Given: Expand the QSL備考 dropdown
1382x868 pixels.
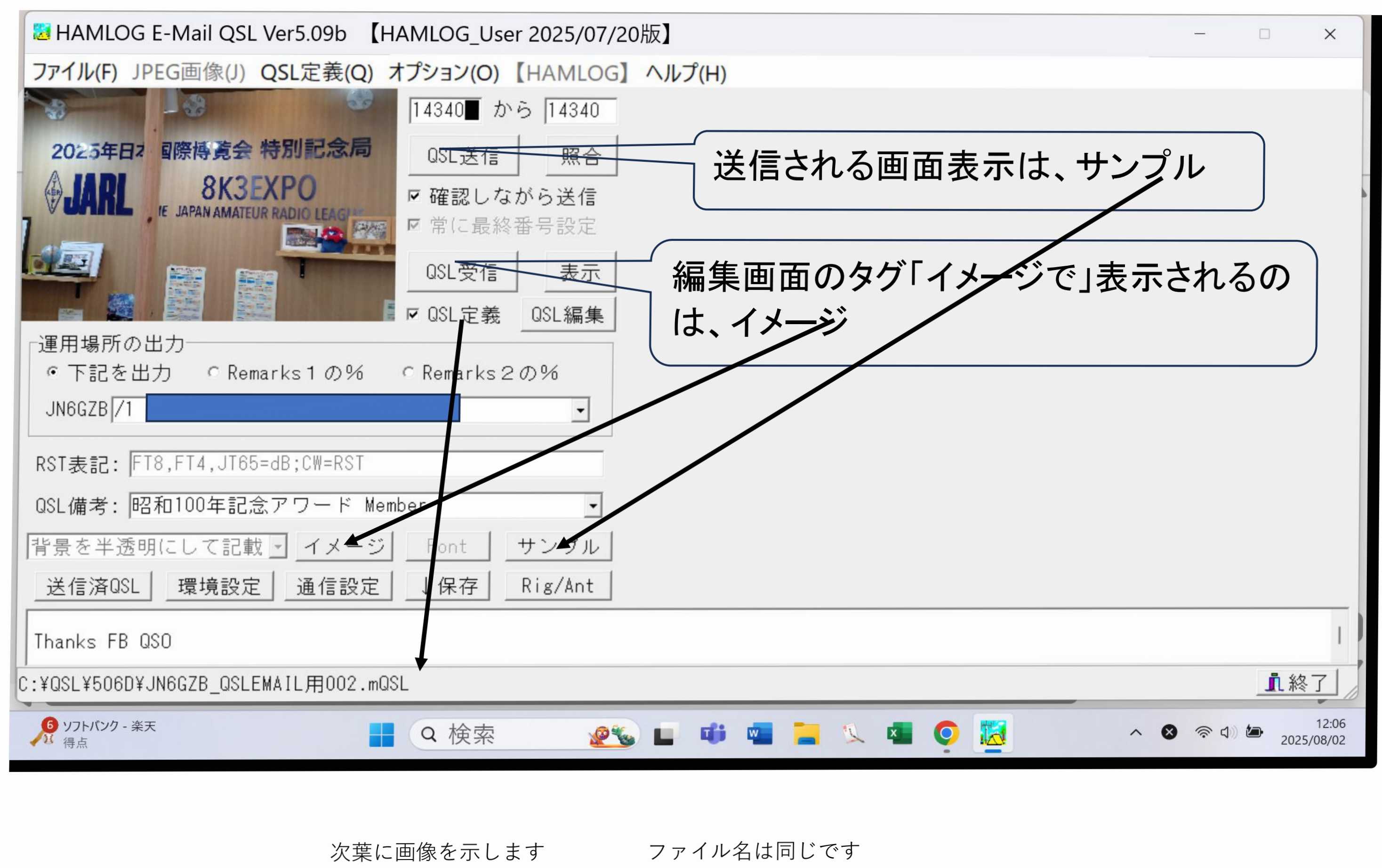Looking at the screenshot, I should [x=592, y=505].
